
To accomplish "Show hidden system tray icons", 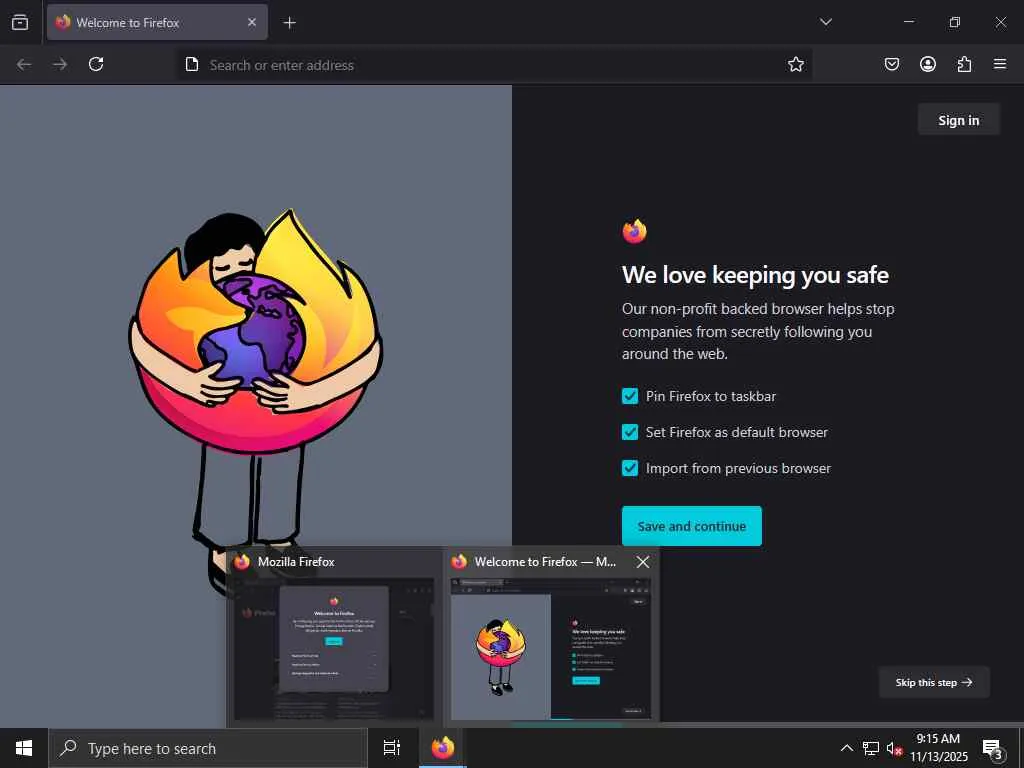I will point(846,748).
